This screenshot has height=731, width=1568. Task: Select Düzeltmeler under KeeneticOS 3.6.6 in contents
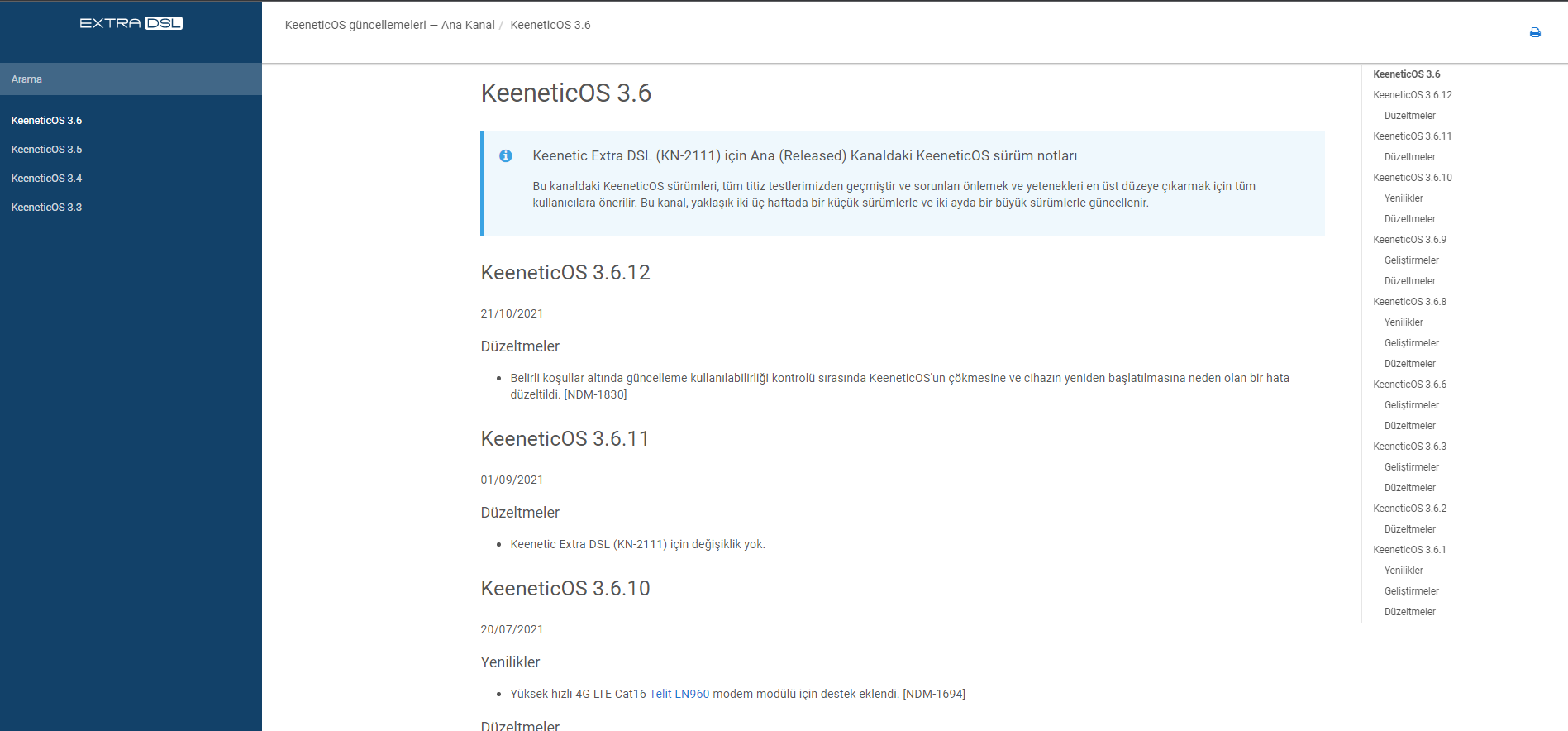point(1409,426)
